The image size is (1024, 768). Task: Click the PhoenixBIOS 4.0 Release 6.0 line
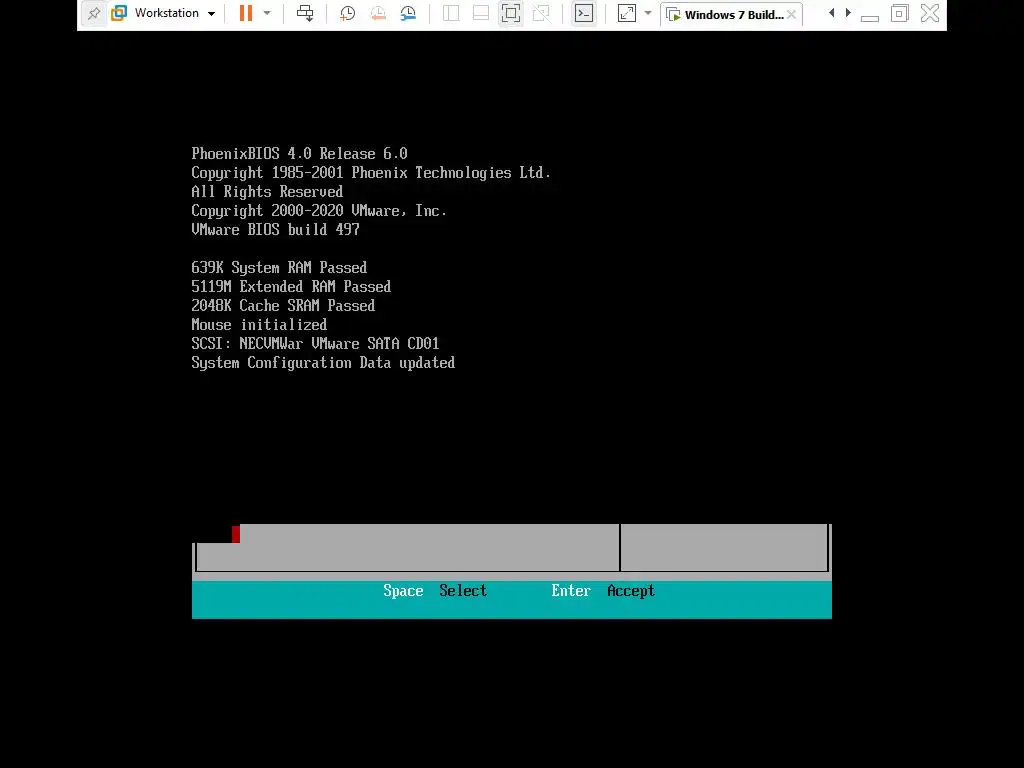[299, 153]
